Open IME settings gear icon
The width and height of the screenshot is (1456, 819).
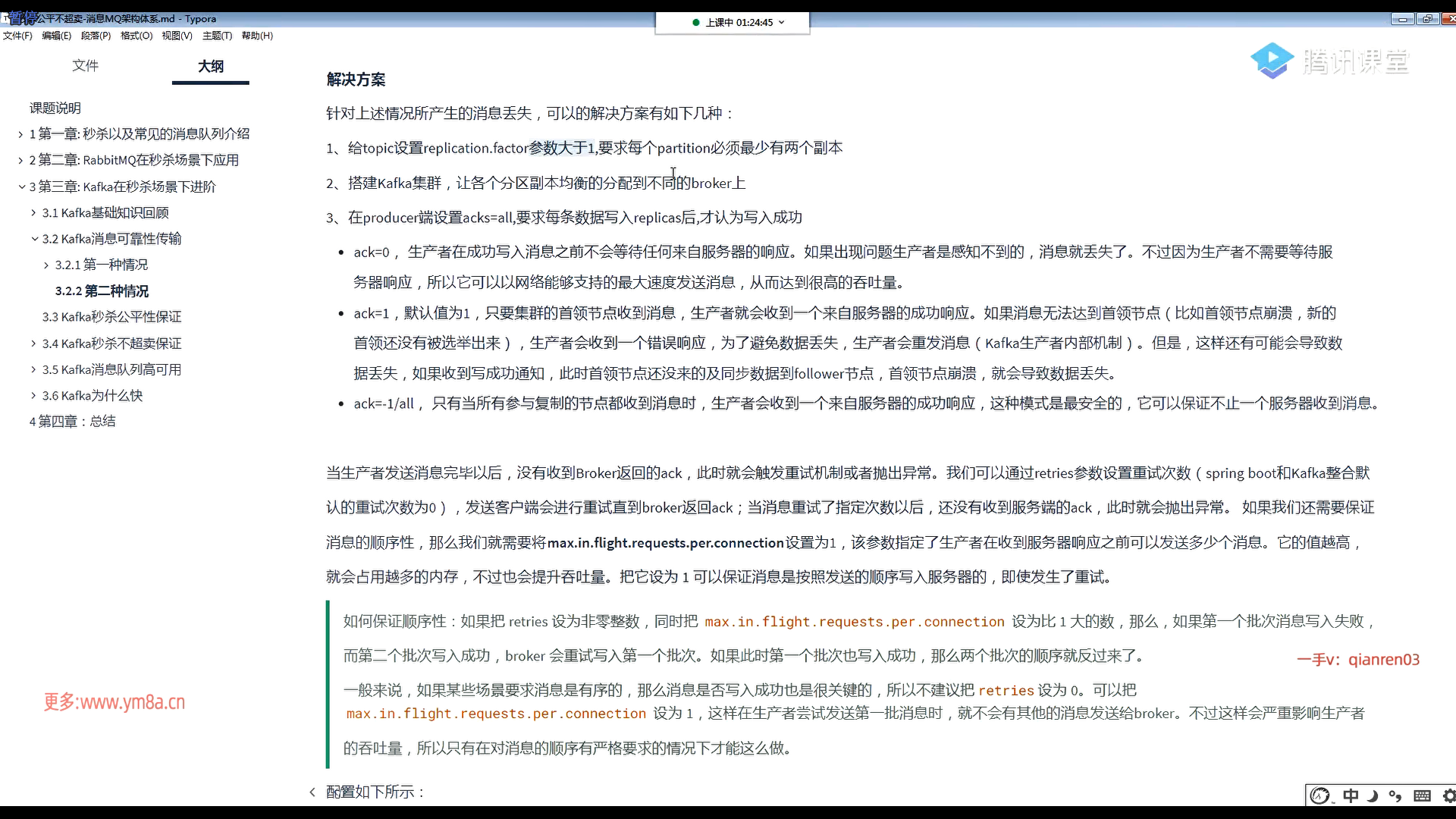(x=1449, y=795)
